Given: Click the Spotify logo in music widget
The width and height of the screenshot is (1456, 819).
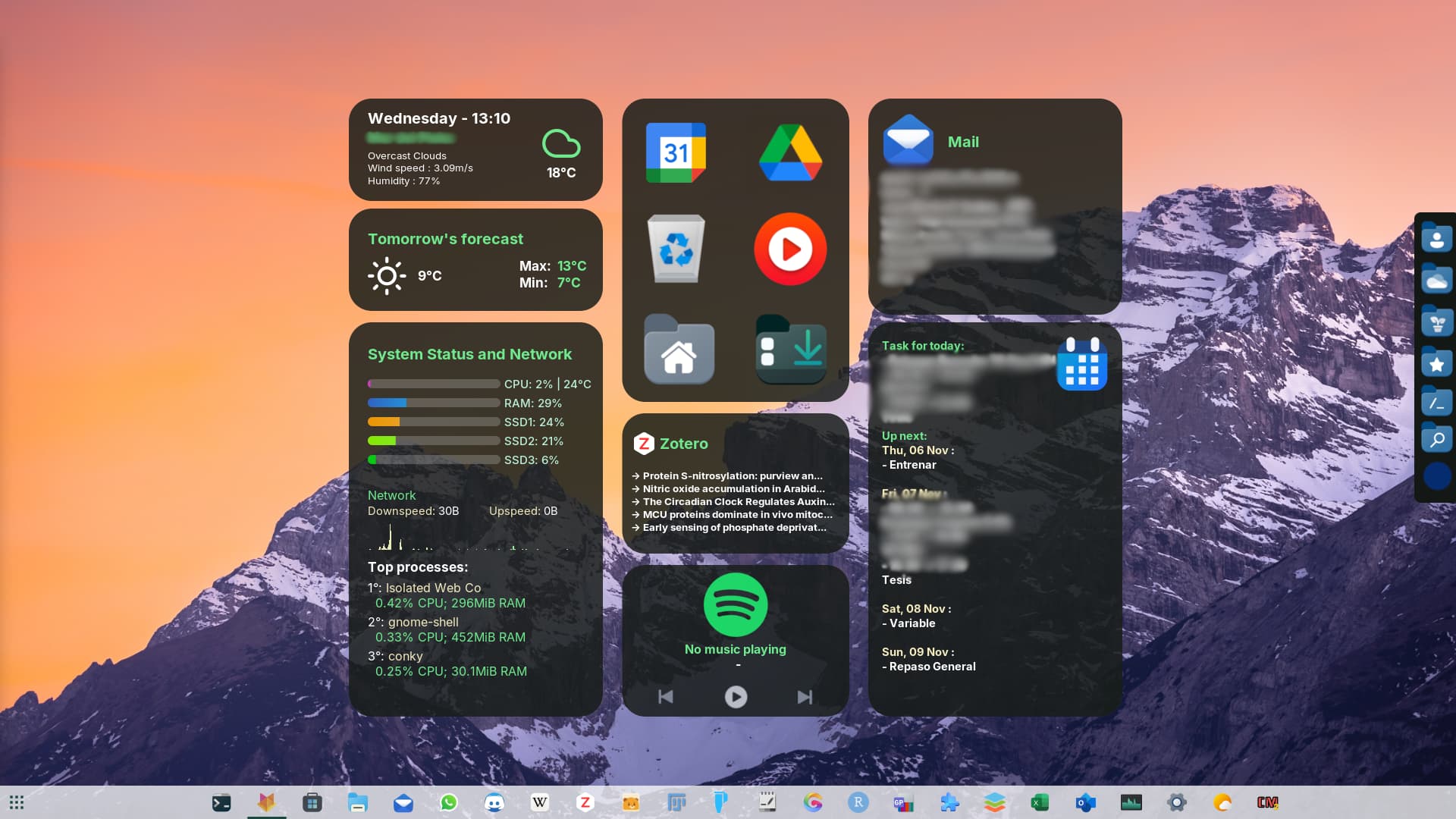Looking at the screenshot, I should 735,604.
